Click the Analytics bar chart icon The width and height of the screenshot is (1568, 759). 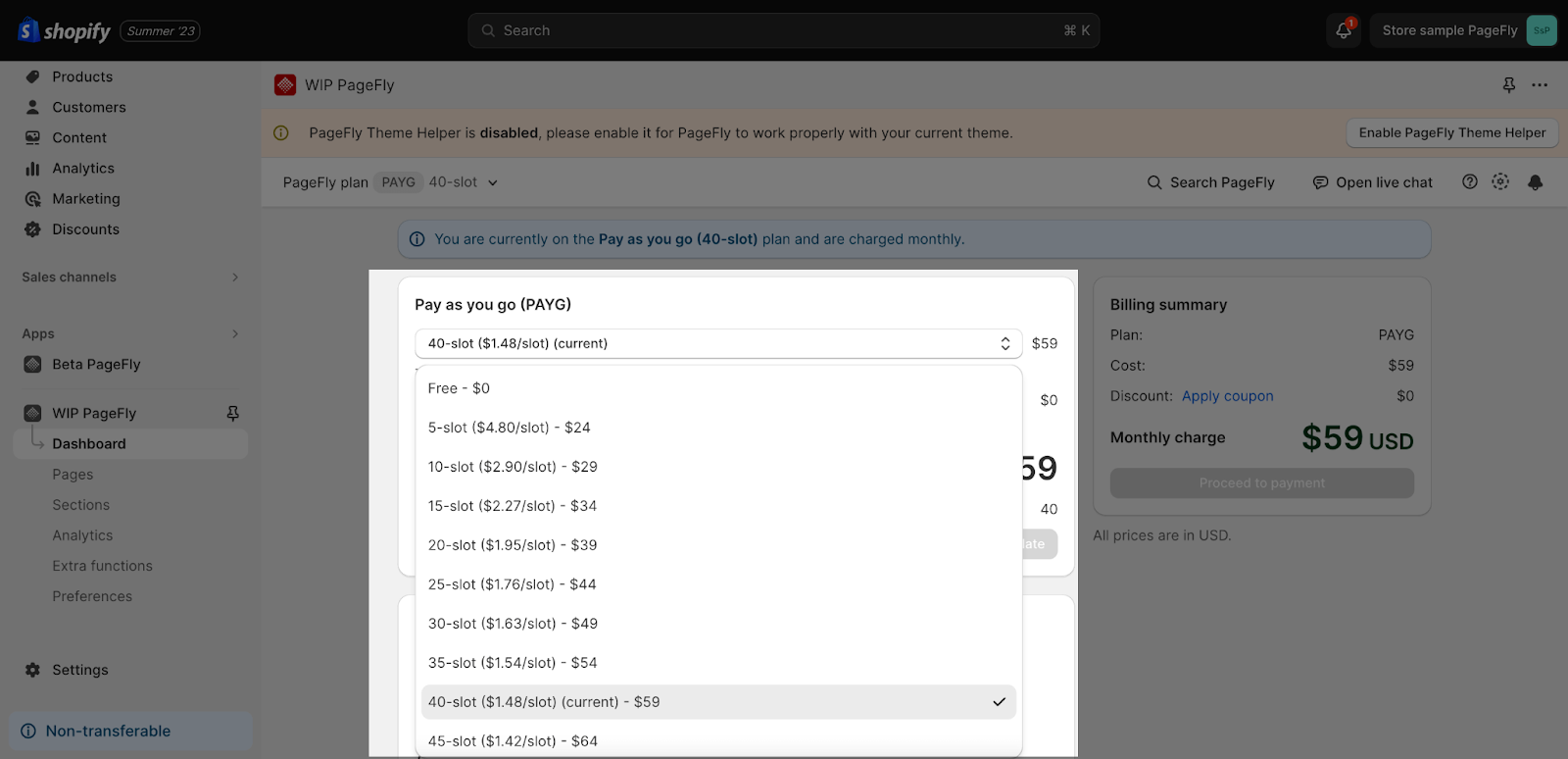click(32, 168)
